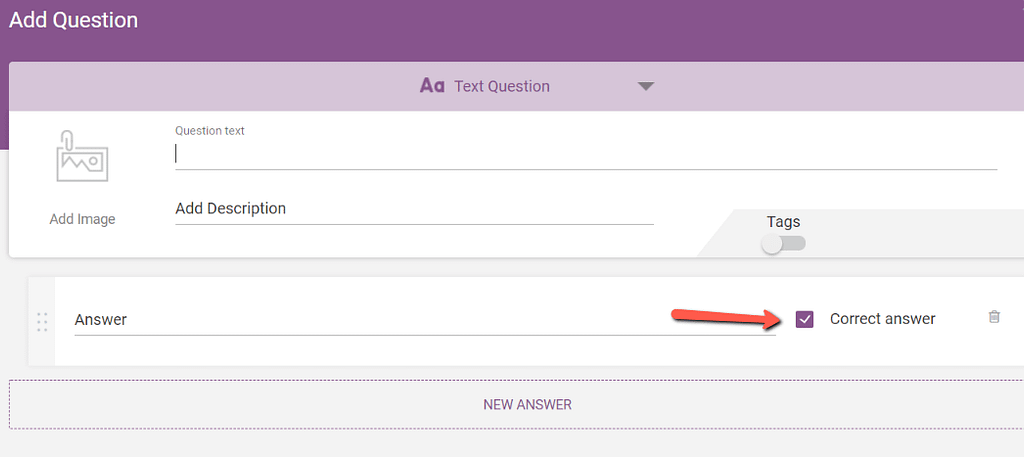
Task: Click the small Question text field label
Action: (x=209, y=131)
